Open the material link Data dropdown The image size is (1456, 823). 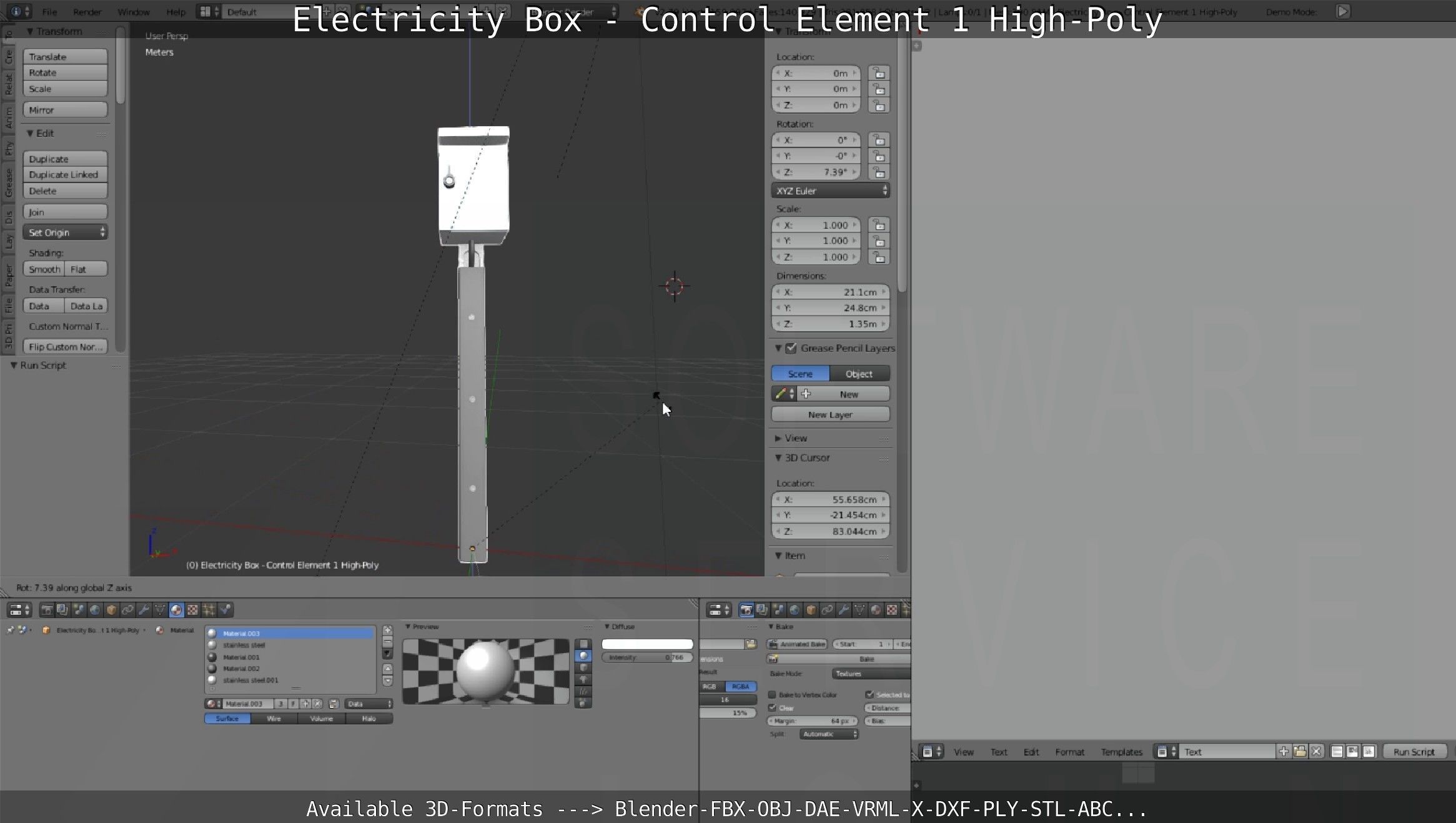(369, 704)
